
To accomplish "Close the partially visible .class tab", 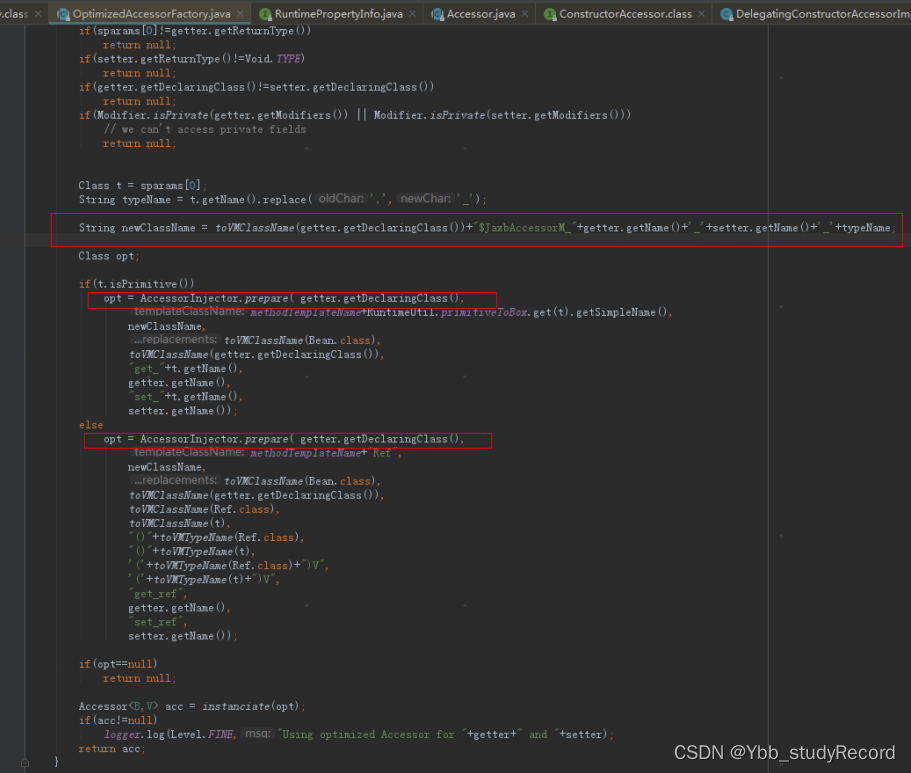I will coord(38,13).
